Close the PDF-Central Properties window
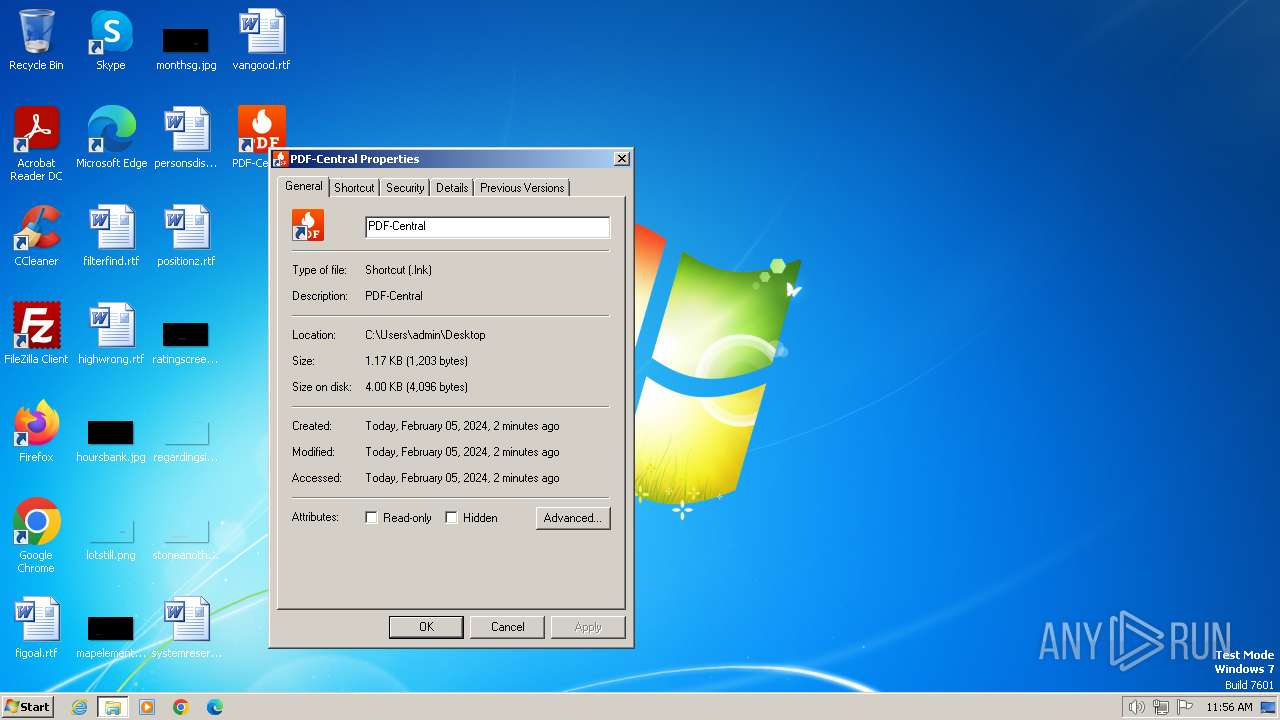Viewport: 1280px width, 720px height. coord(621,159)
